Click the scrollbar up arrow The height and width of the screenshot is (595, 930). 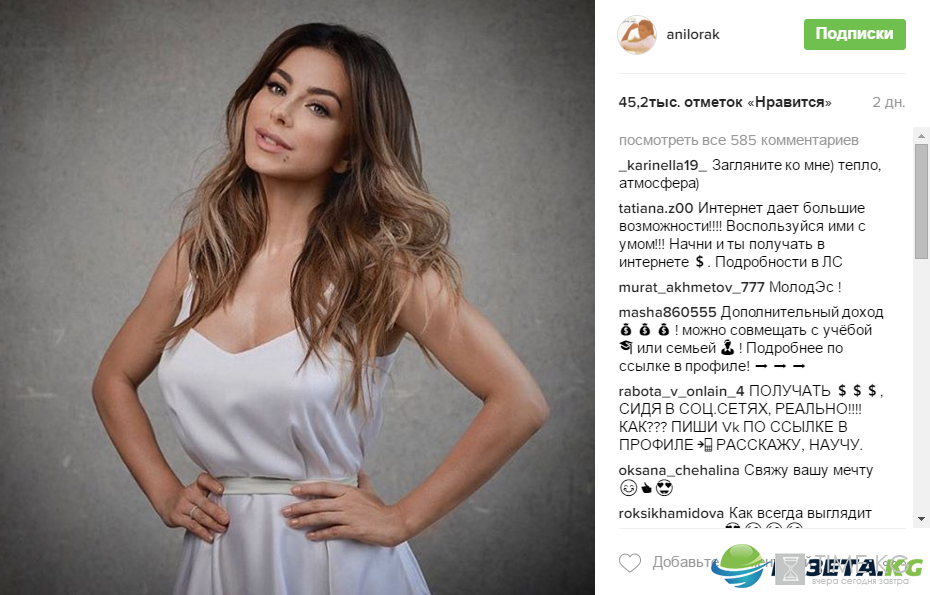point(921,135)
